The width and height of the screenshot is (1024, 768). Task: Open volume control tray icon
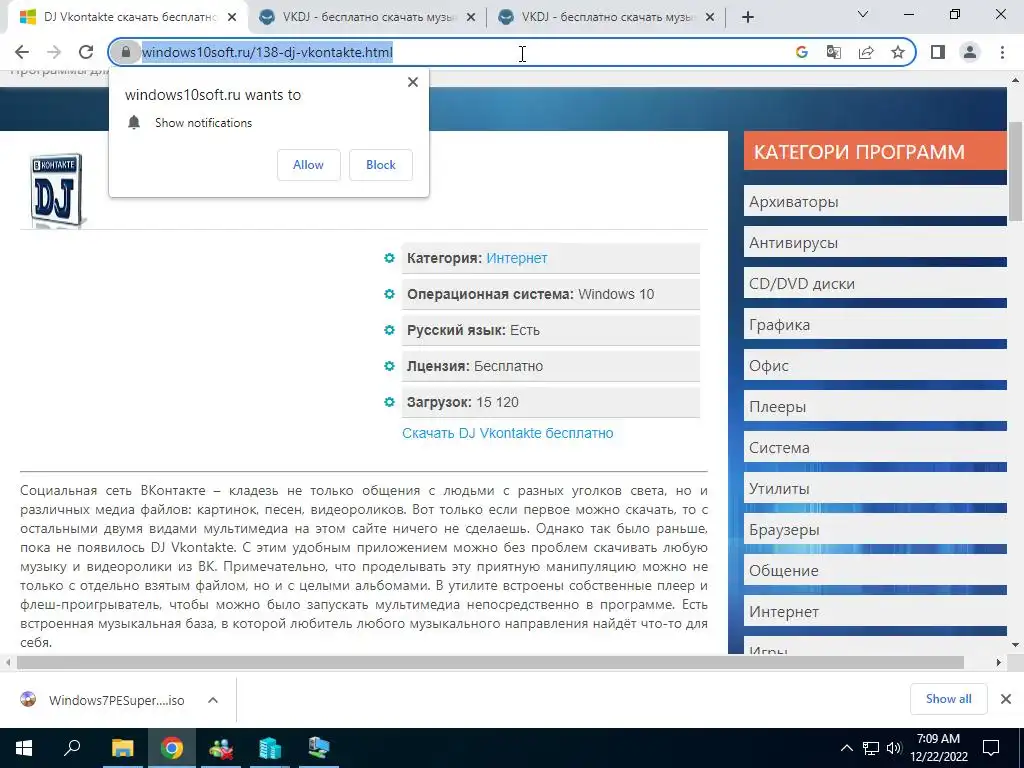coord(894,748)
